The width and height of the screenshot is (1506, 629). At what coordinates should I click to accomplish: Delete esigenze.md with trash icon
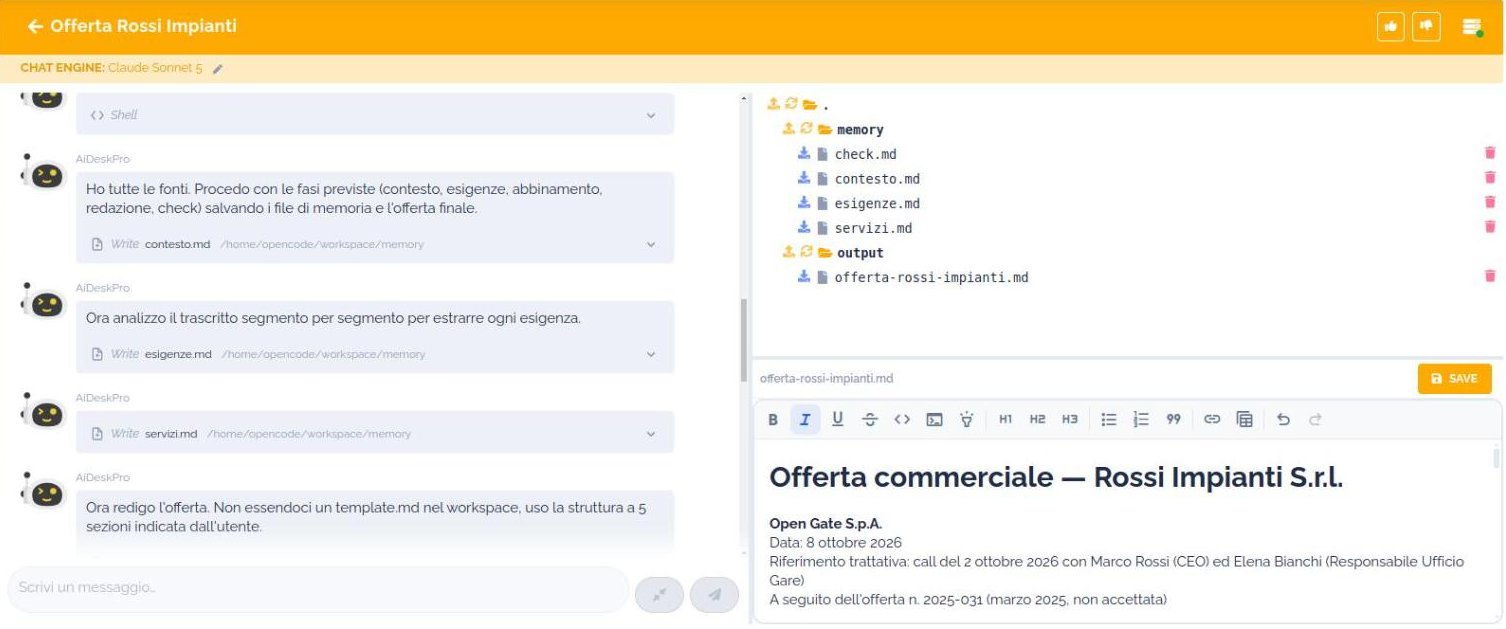pyautogui.click(x=1490, y=202)
